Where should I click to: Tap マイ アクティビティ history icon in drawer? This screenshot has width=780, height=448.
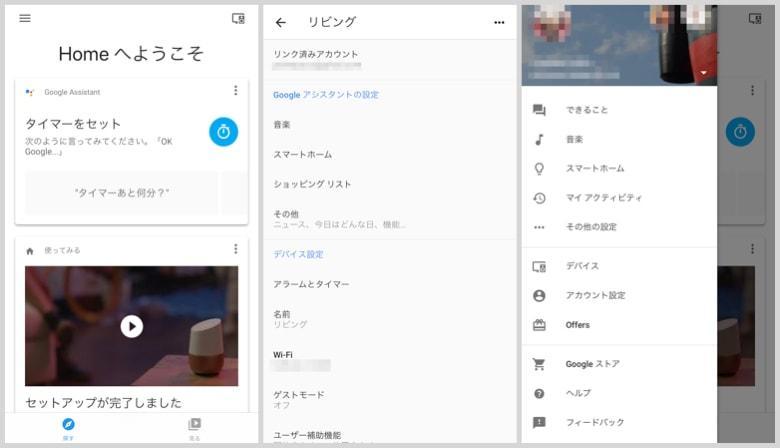[x=539, y=198]
